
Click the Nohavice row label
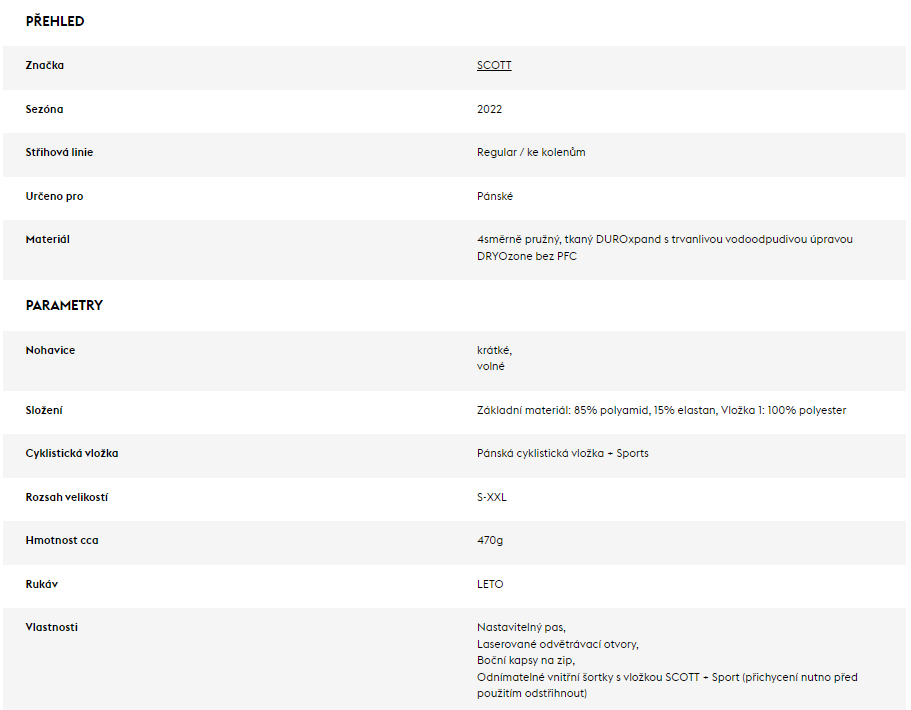coord(50,350)
